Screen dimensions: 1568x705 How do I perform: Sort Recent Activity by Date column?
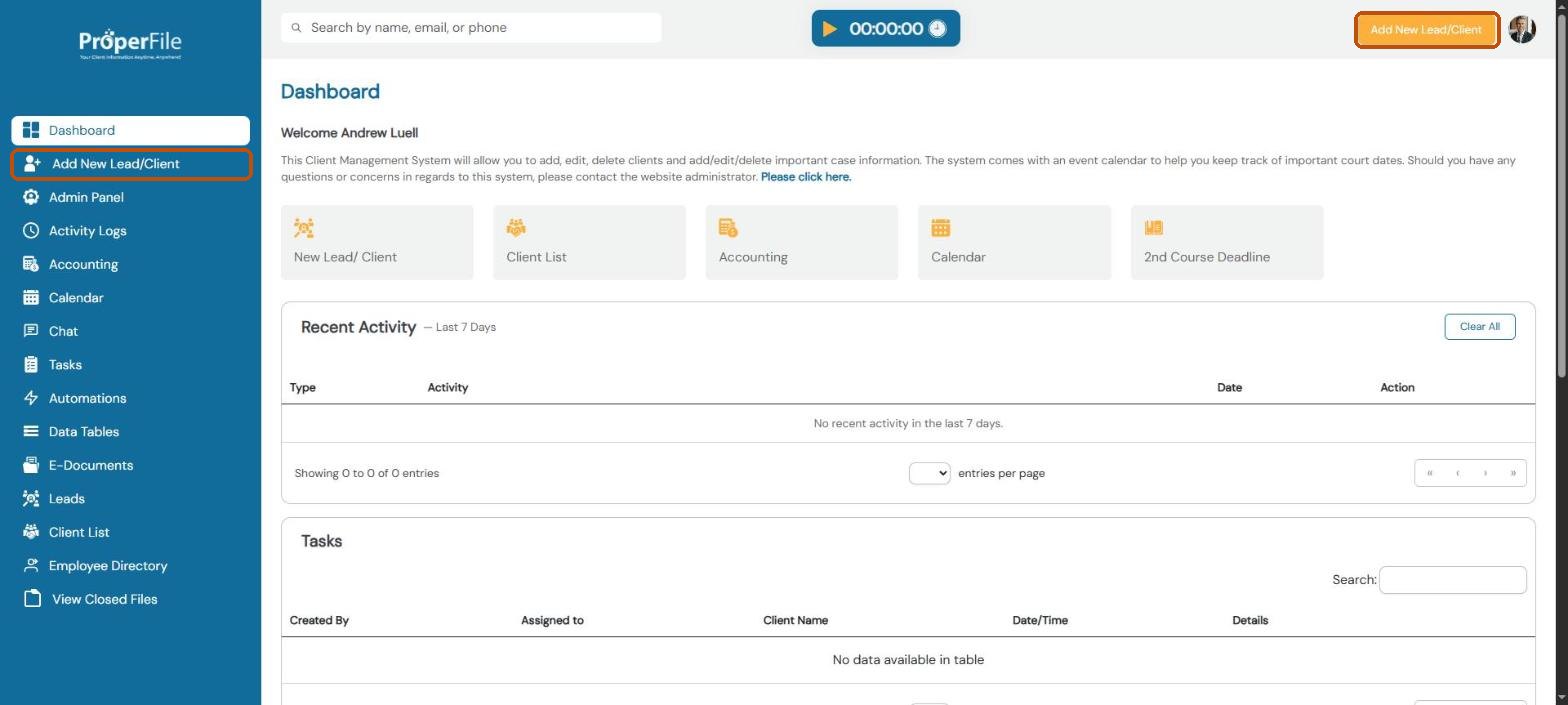click(x=1229, y=387)
